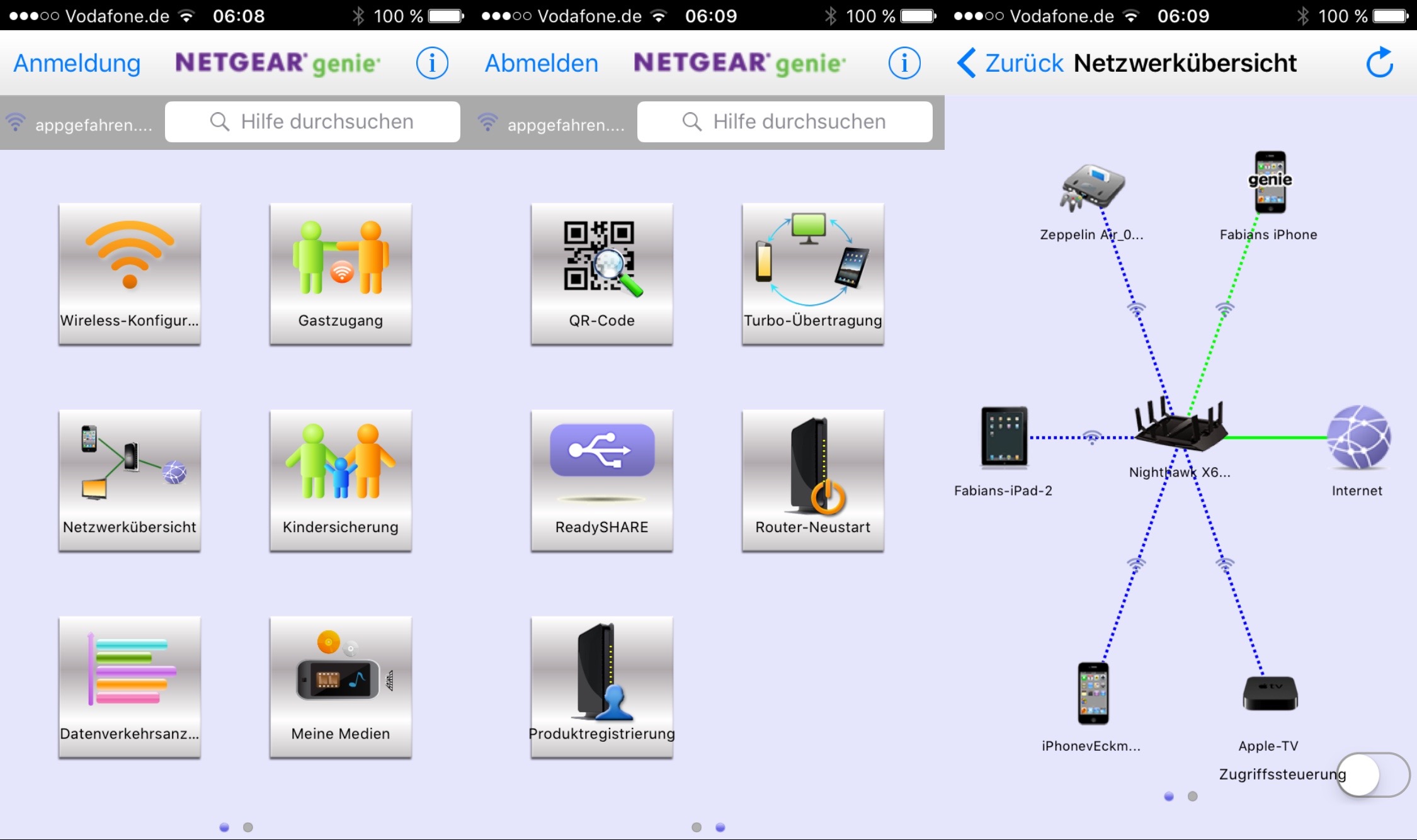This screenshot has height=840, width=1417.
Task: Tap the Abmelden logout link
Action: (541, 63)
